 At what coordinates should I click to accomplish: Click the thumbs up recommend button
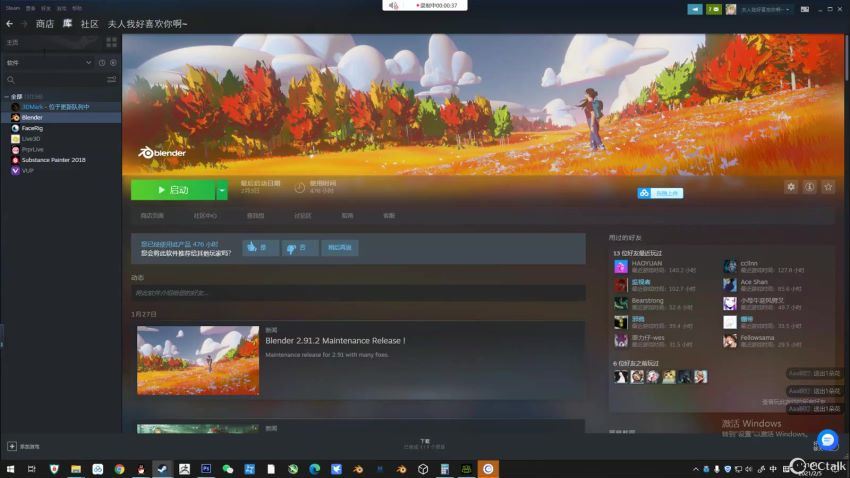pos(261,247)
